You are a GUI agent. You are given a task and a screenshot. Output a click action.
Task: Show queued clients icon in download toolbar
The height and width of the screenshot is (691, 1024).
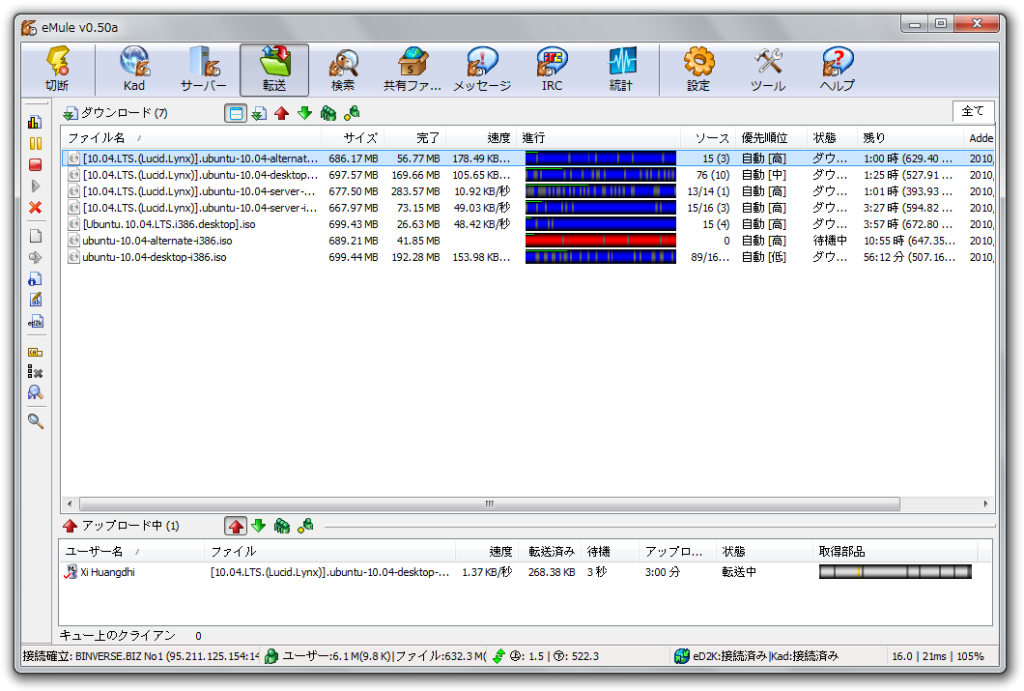click(x=328, y=114)
